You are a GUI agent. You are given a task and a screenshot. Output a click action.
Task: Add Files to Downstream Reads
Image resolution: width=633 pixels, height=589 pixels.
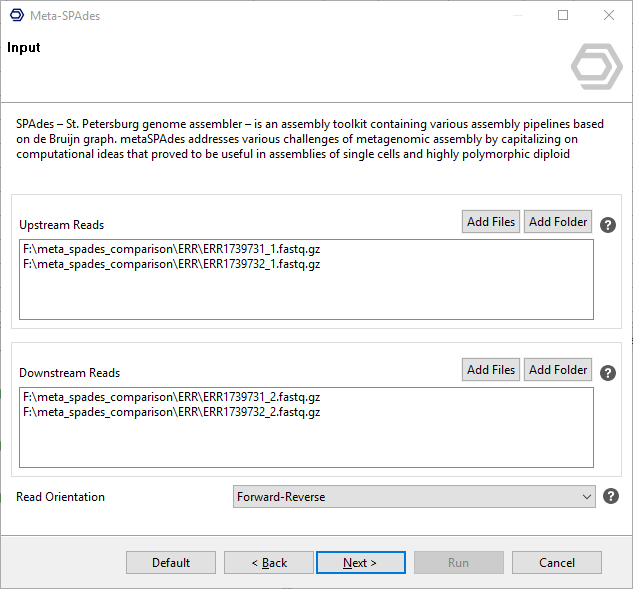coord(491,370)
